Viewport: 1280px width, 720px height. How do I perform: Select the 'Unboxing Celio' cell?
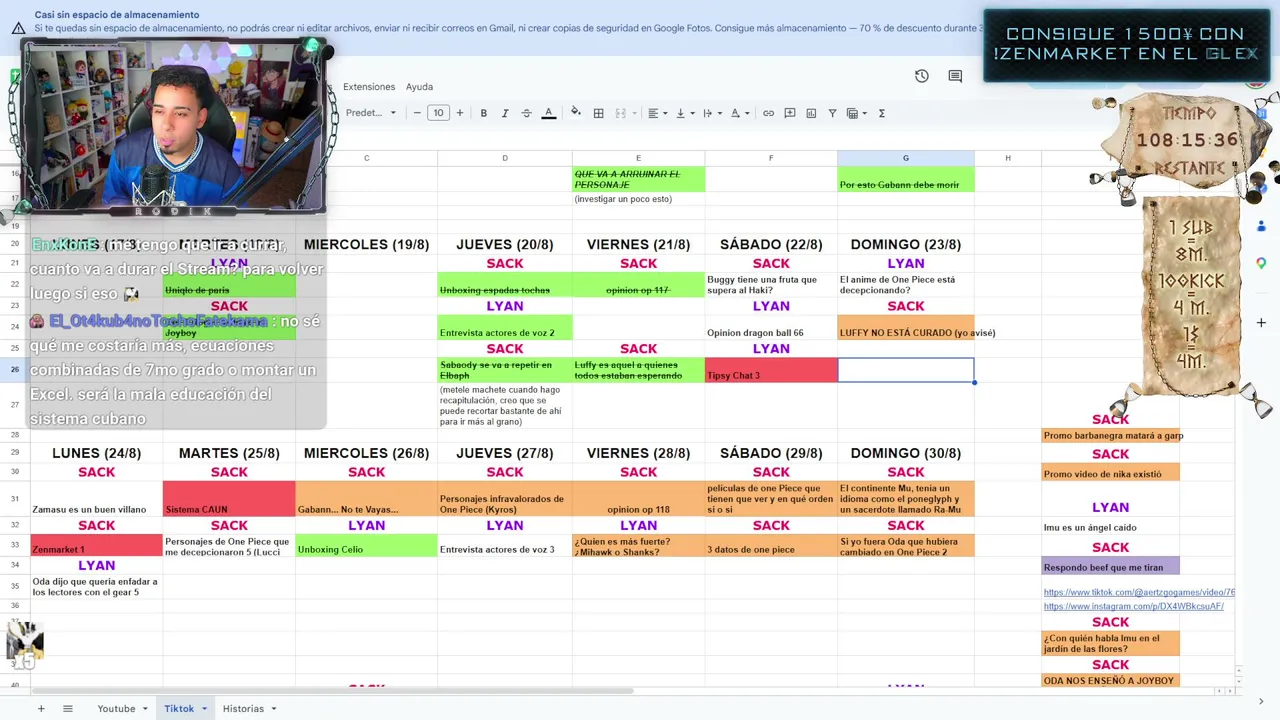366,545
